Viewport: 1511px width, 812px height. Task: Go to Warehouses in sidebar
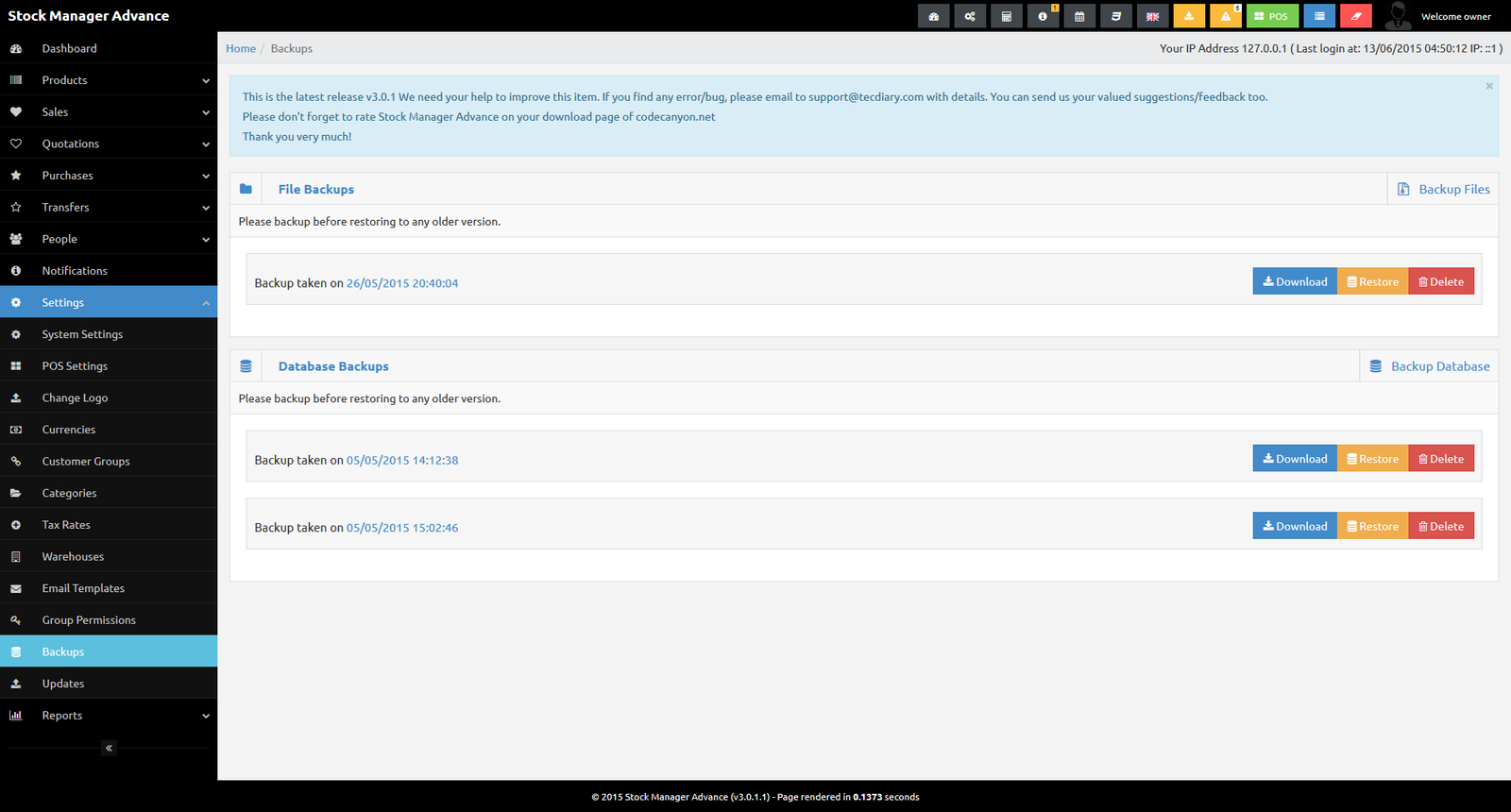pos(73,557)
